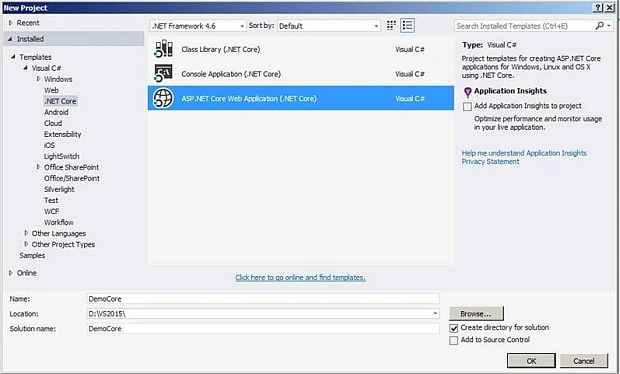The height and width of the screenshot is (374, 620).
Task: Click the ASP.NET Core Web Application globe icon
Action: tap(164, 98)
